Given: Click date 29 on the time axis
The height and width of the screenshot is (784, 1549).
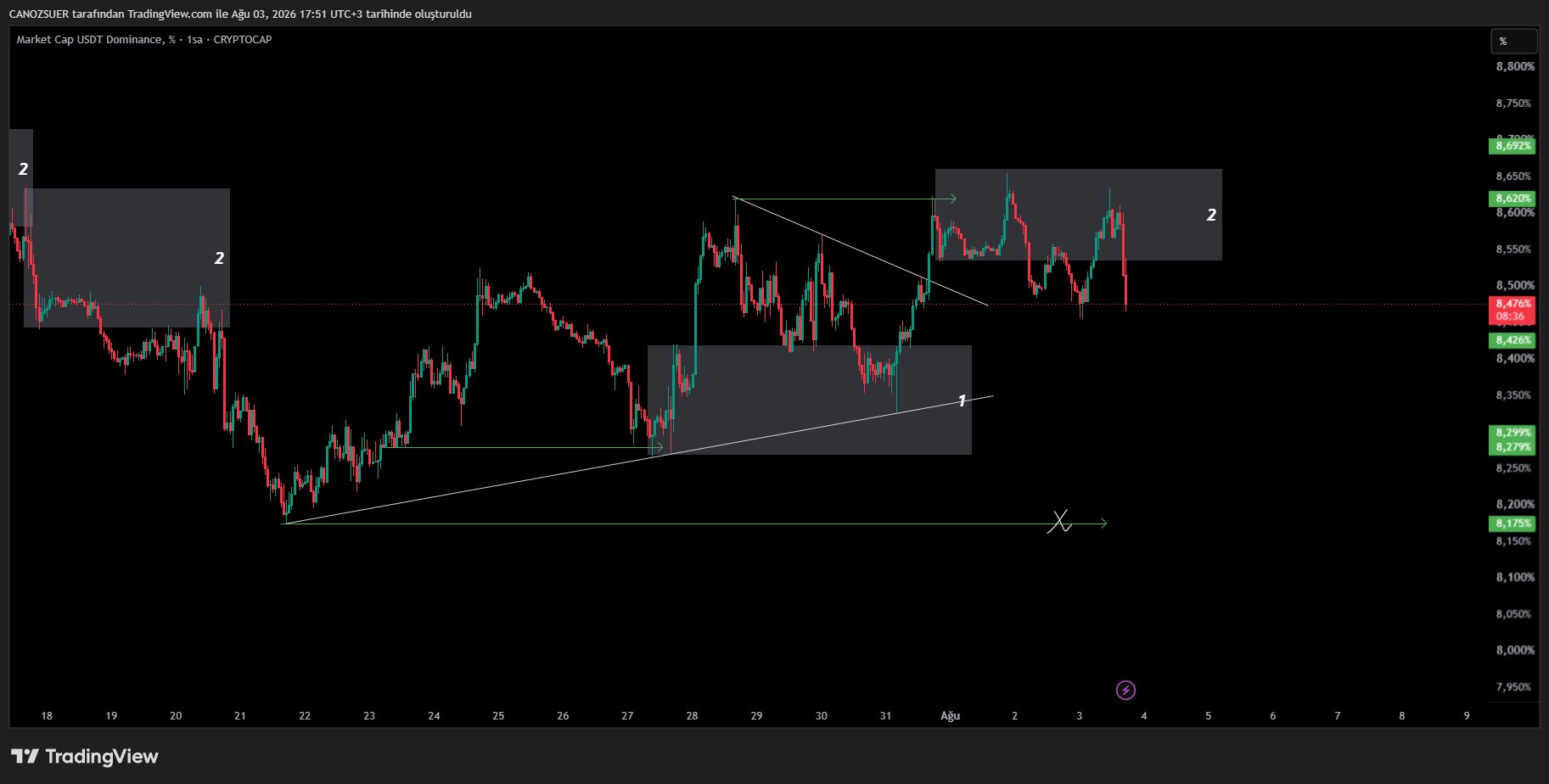Looking at the screenshot, I should [756, 716].
